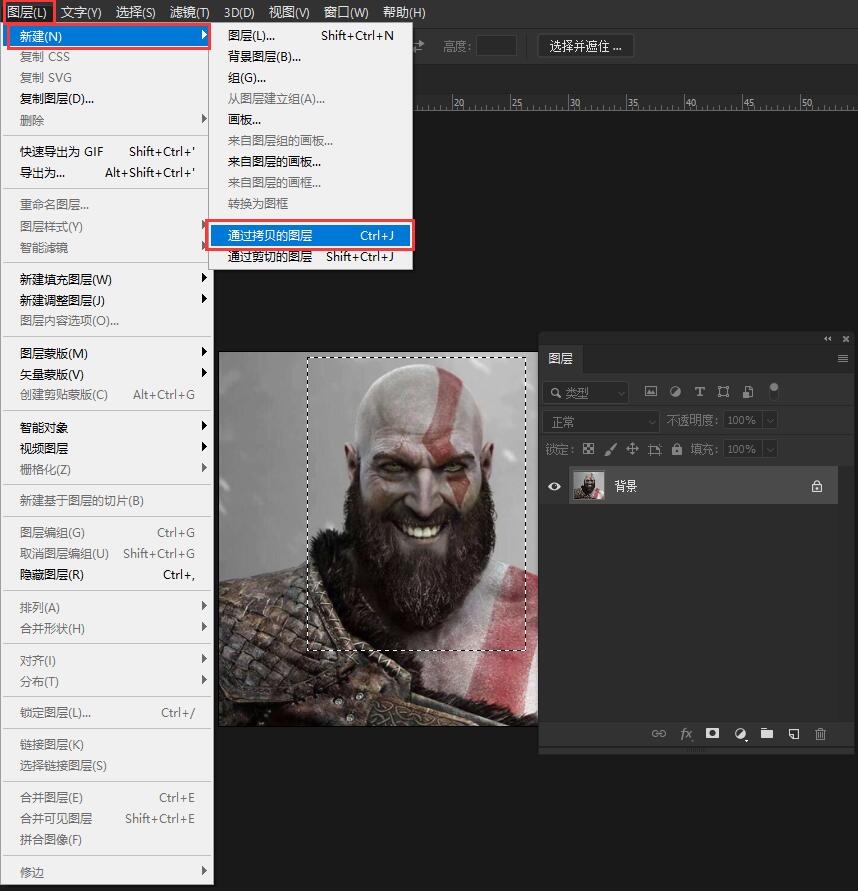
Task: Open the 文字(Y) menu
Action: tap(81, 12)
